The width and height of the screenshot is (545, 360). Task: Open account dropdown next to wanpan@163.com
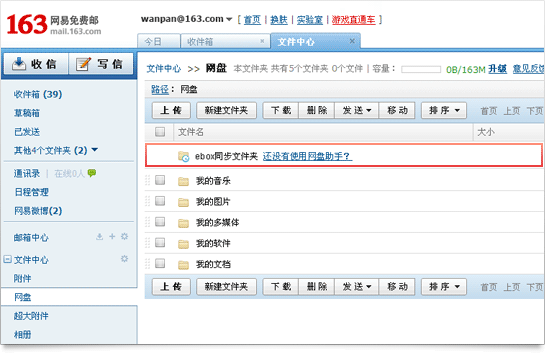click(x=229, y=19)
